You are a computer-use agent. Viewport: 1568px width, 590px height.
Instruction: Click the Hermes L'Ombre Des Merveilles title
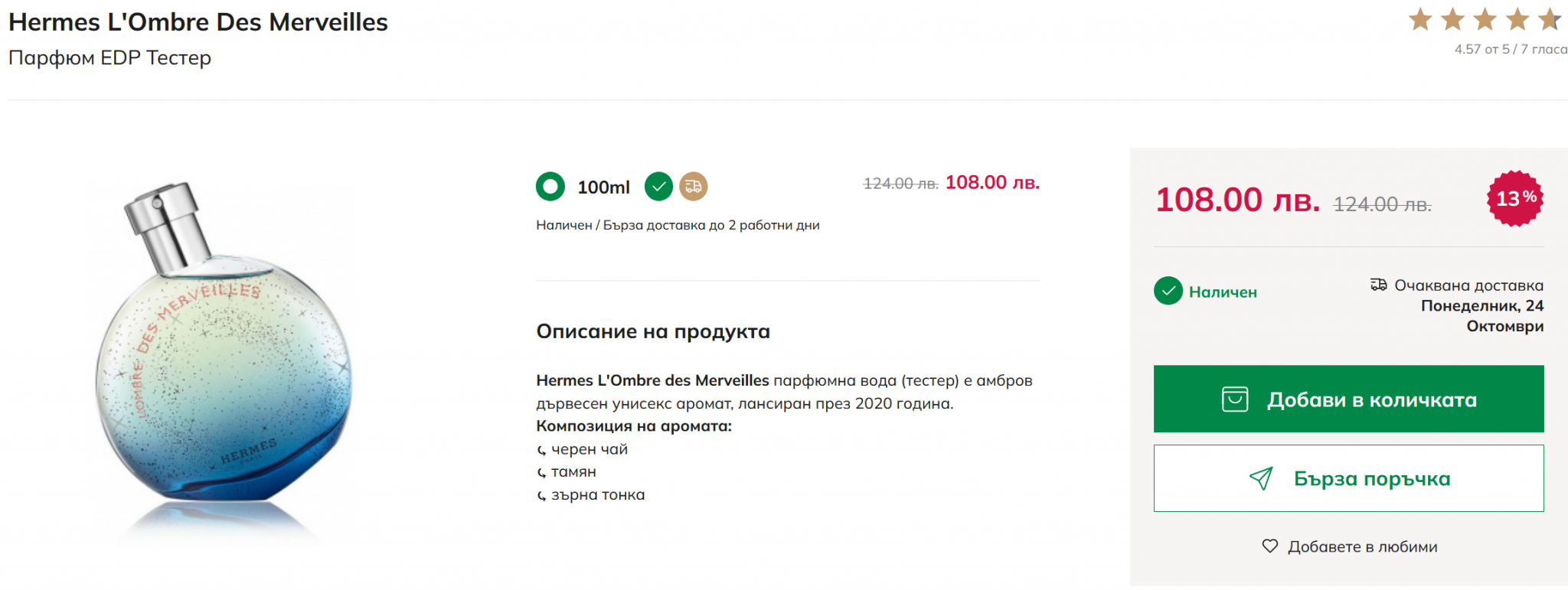pos(198,22)
